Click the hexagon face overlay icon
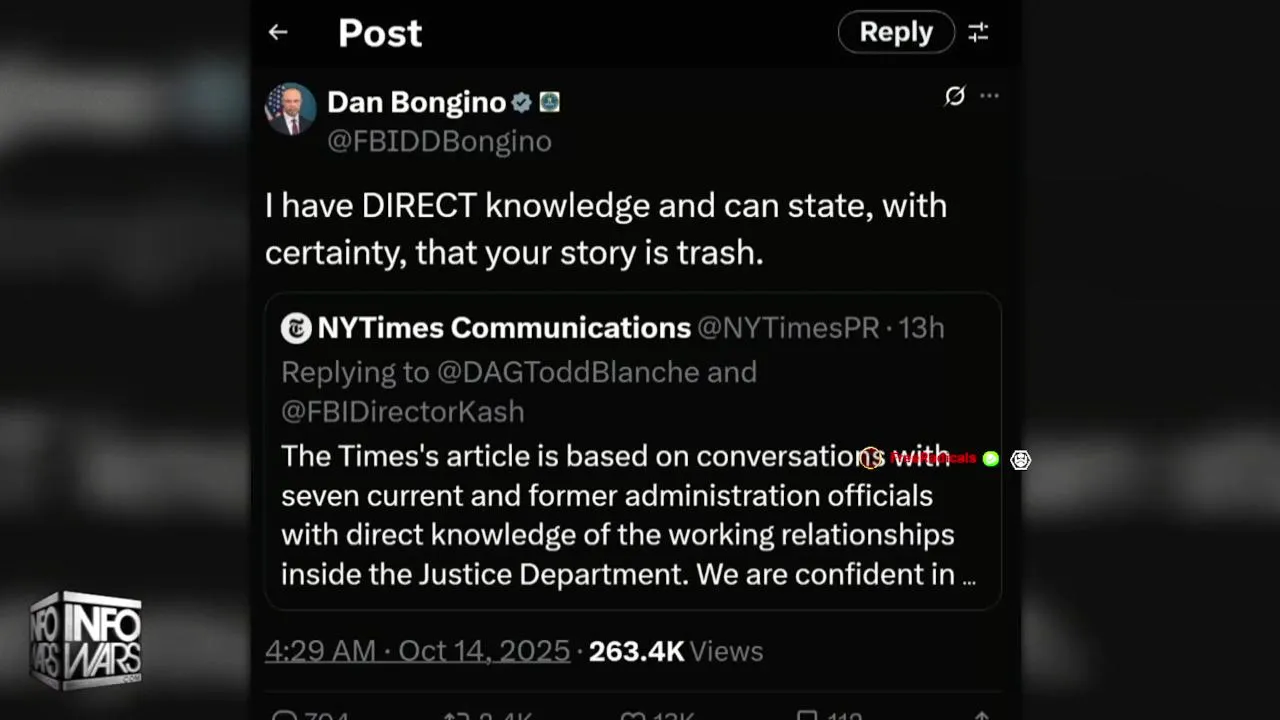The image size is (1280, 720). point(1020,459)
